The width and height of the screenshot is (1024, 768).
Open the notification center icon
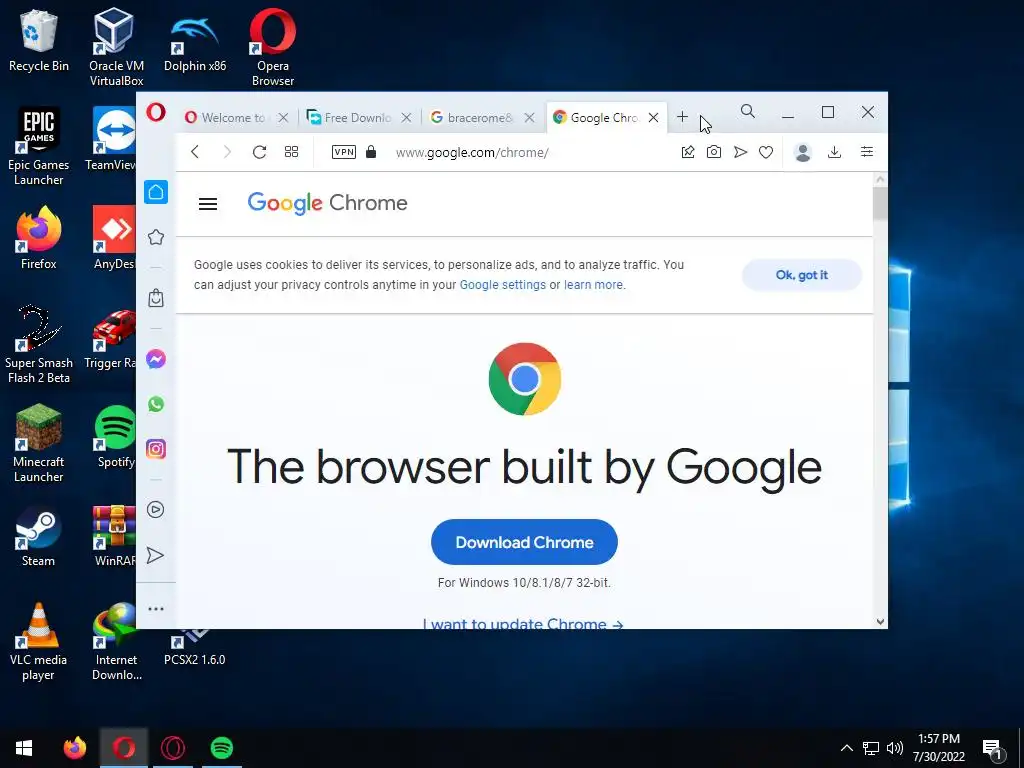click(x=993, y=748)
